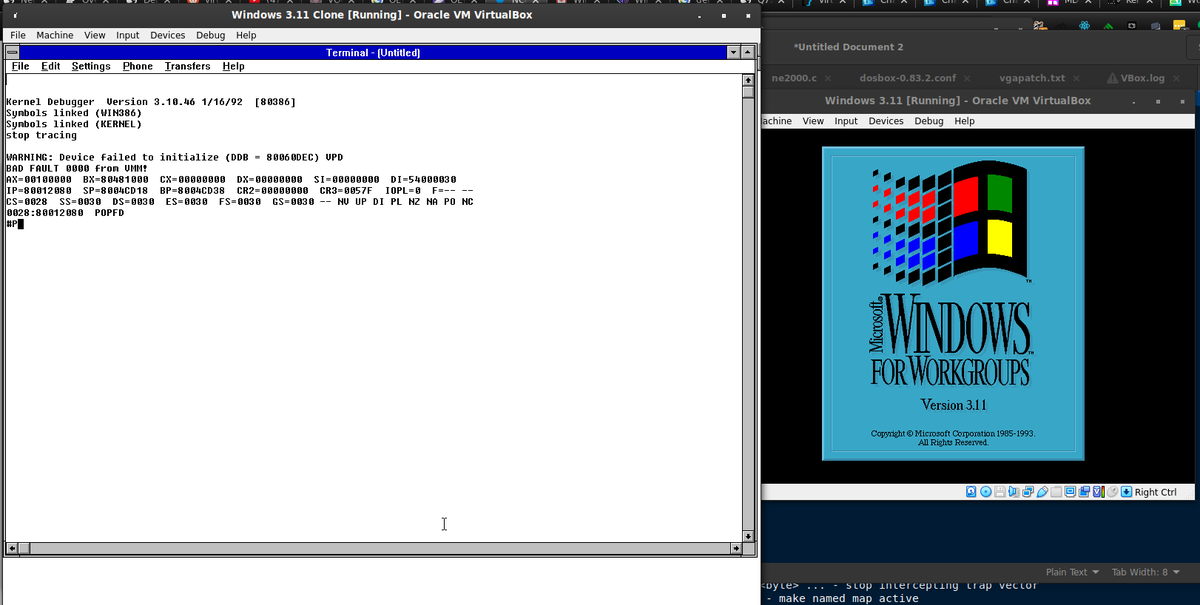Viewport: 1200px width, 605px height.
Task: Click the *Untitled Document 2 editor title
Action: pos(848,47)
